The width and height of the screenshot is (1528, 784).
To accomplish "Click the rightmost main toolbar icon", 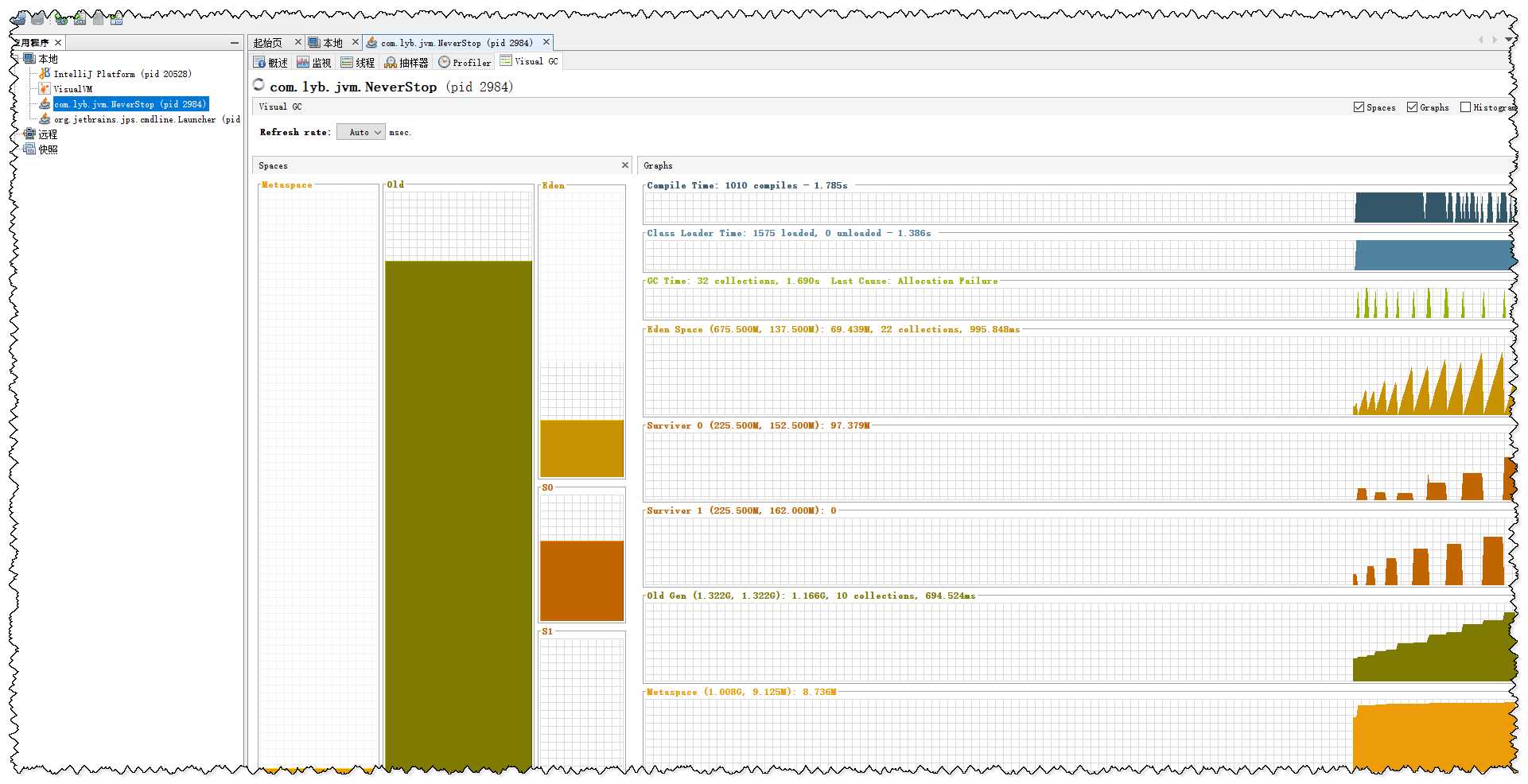I will (116, 18).
